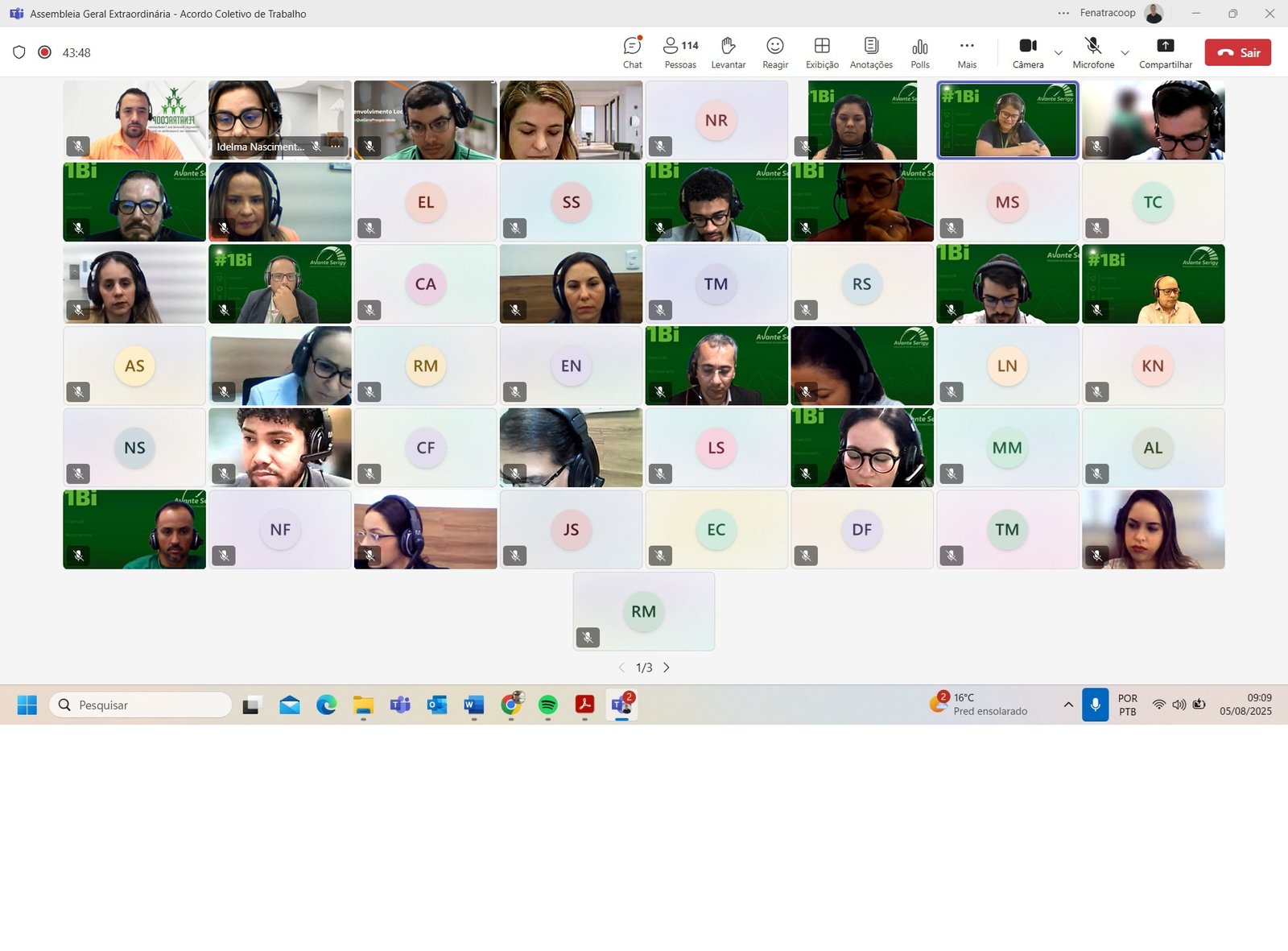Raise hand with Levantar icon
1288x951 pixels.
(x=728, y=52)
